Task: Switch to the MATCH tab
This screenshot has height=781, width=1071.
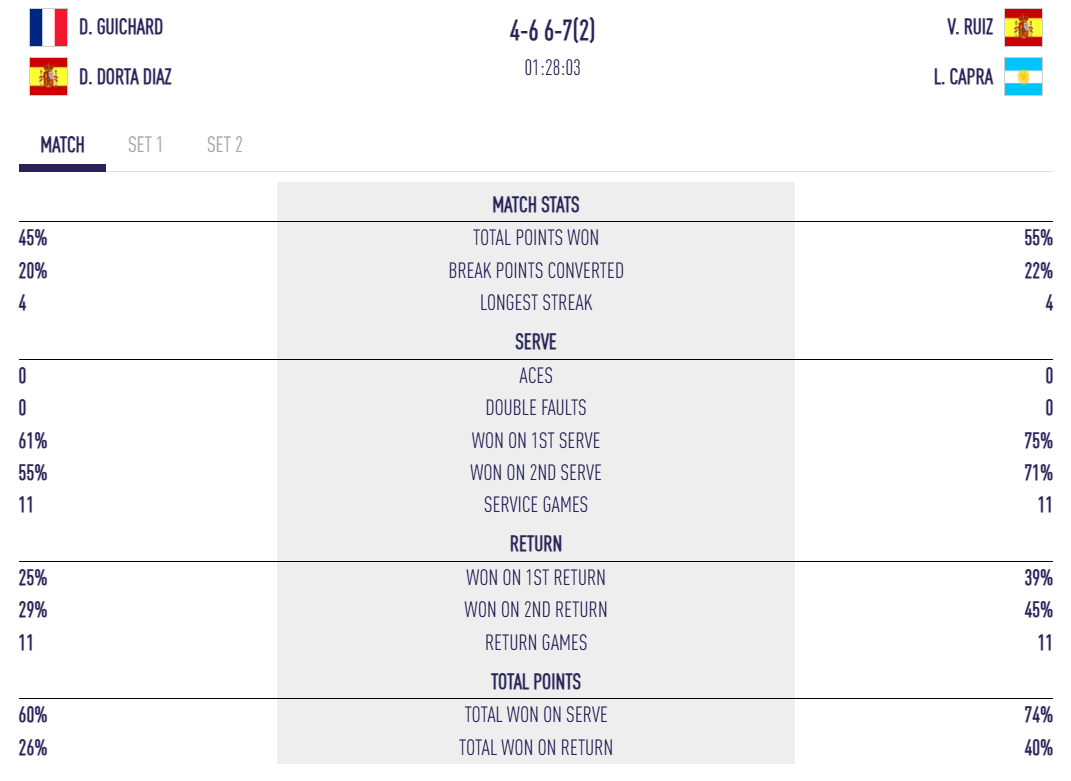Action: [x=62, y=145]
